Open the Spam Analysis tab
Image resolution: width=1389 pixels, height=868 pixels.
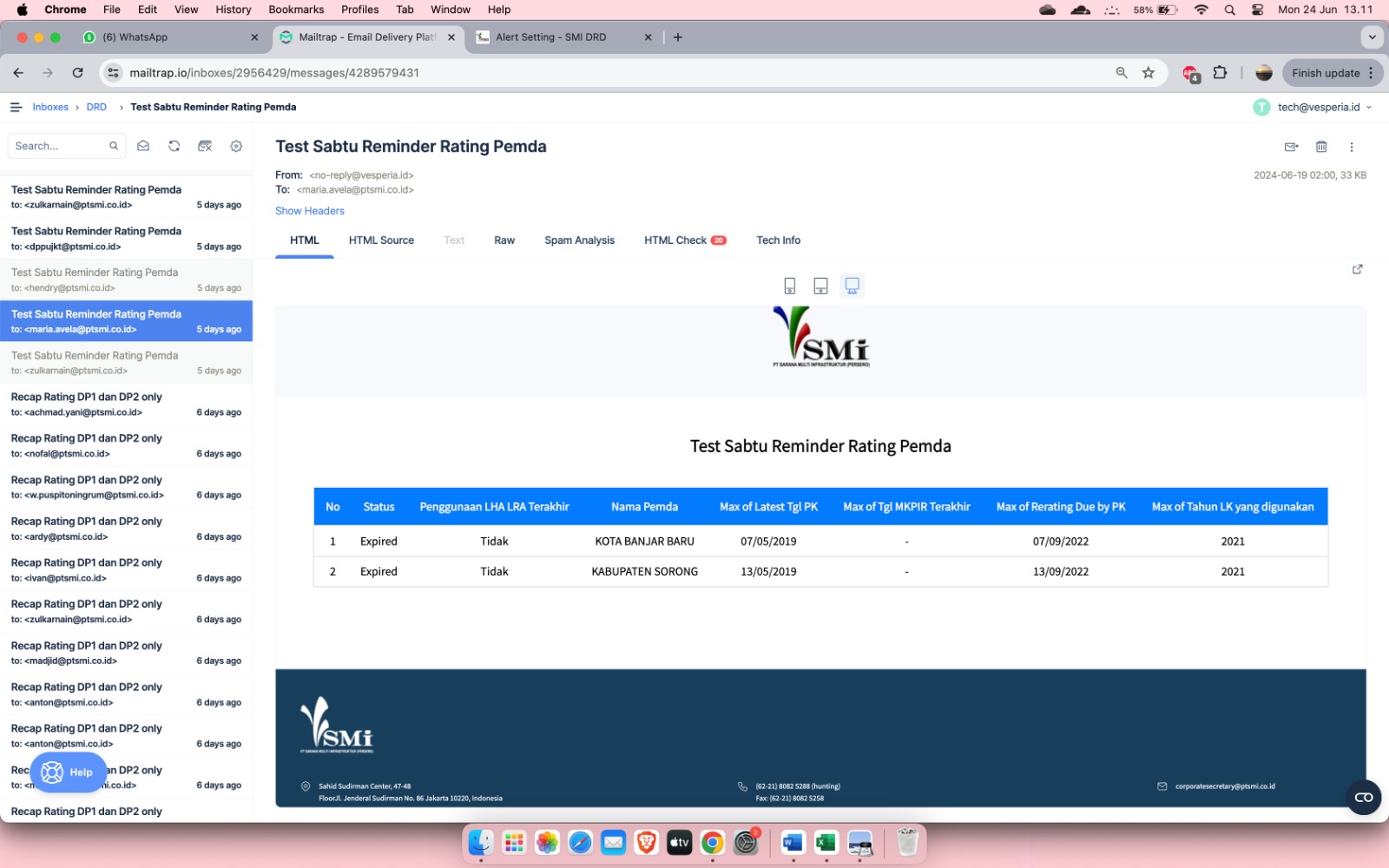click(579, 240)
